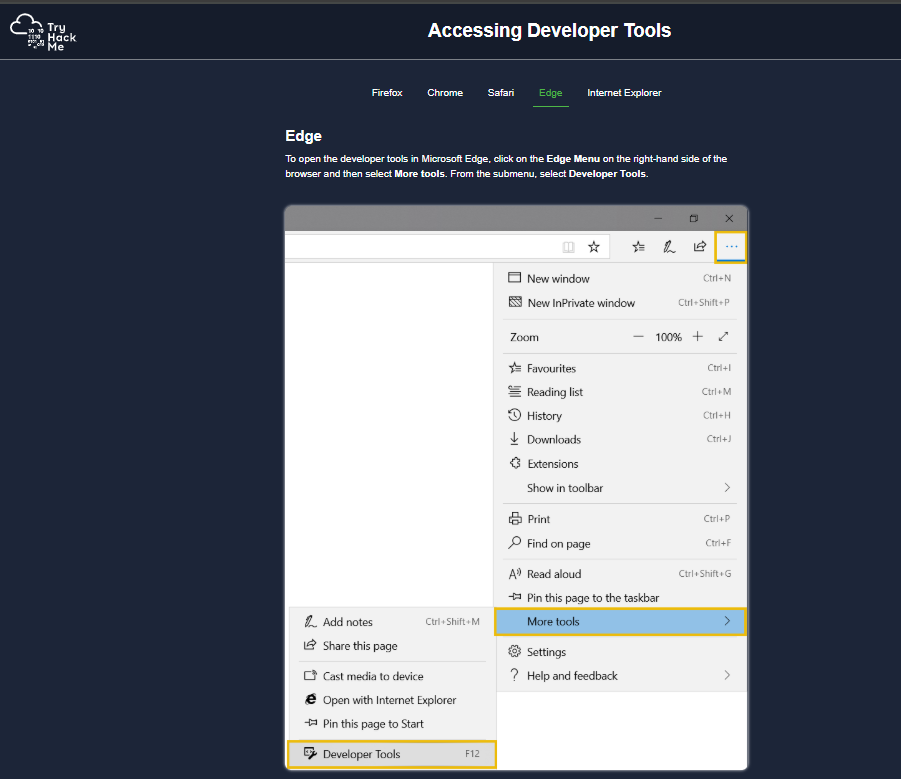Click the F12 shortcut text
The height and width of the screenshot is (779, 901).
(472, 754)
